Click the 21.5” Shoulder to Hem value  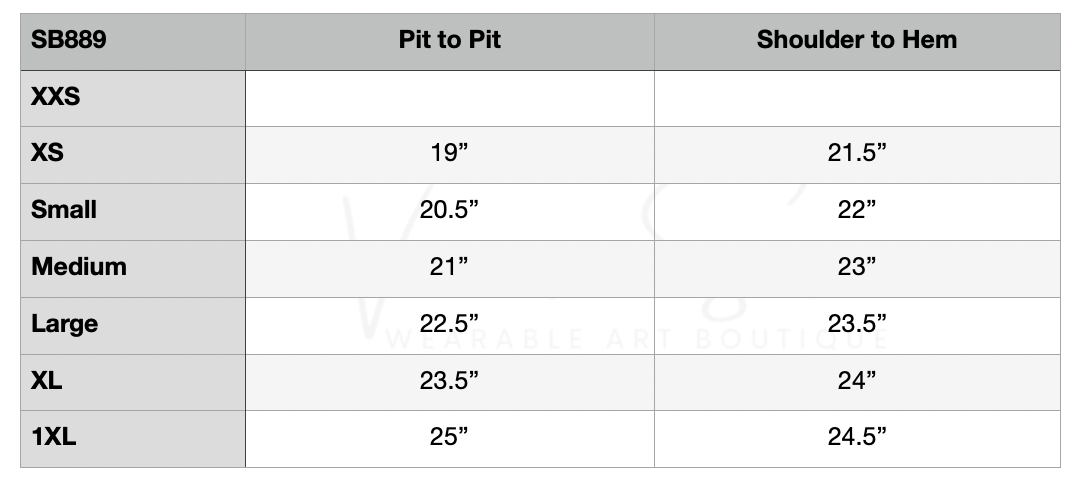pos(857,155)
